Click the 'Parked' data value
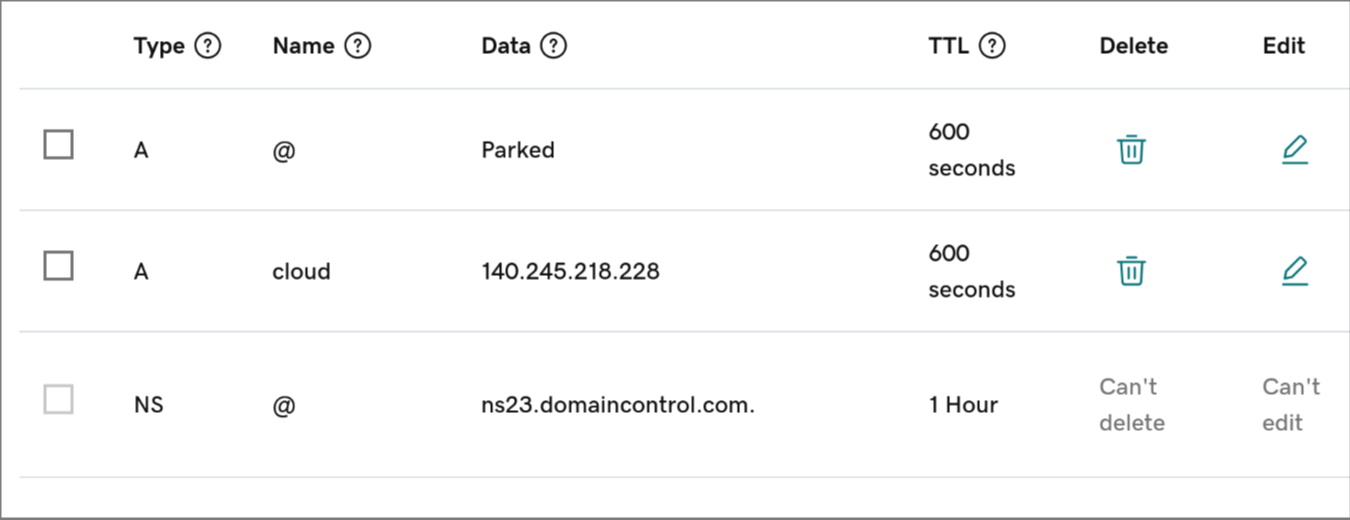 click(x=517, y=150)
